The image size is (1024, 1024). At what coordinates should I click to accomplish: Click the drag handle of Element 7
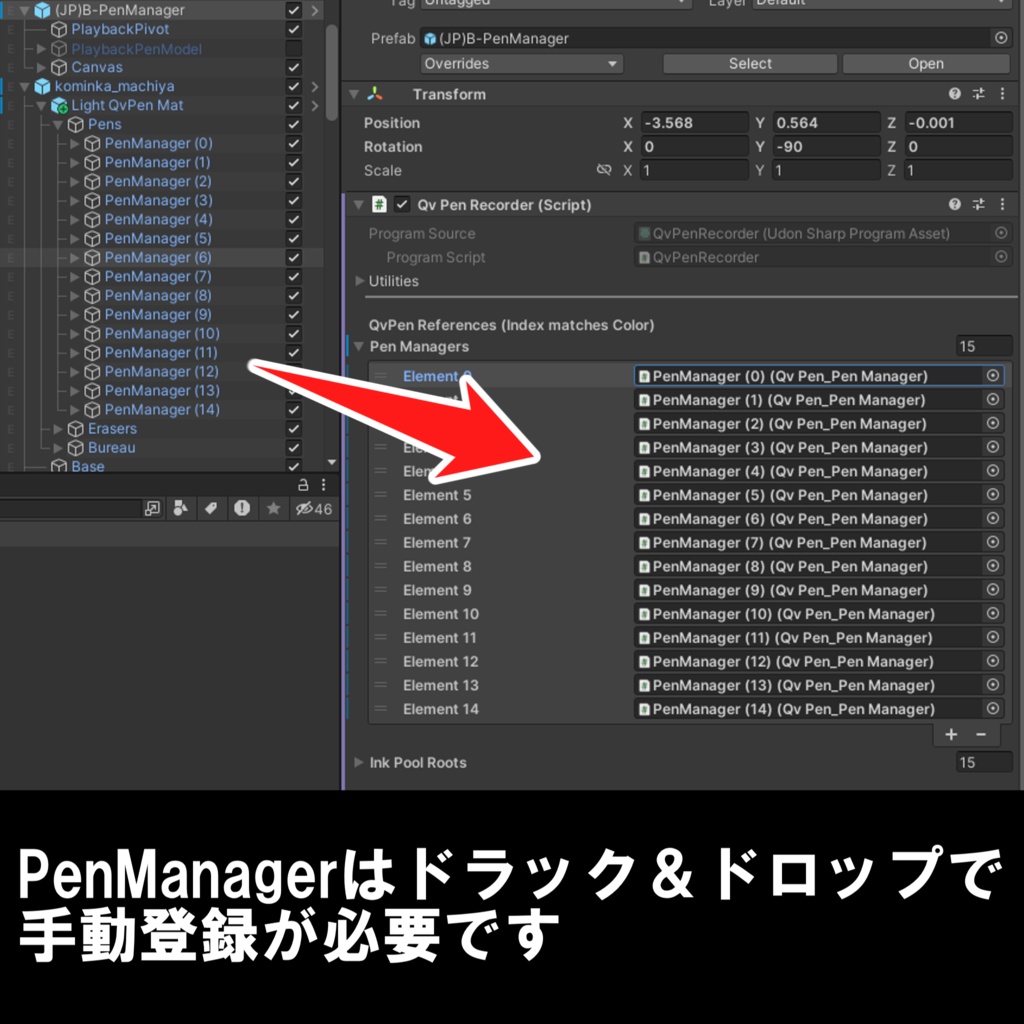[x=381, y=542]
